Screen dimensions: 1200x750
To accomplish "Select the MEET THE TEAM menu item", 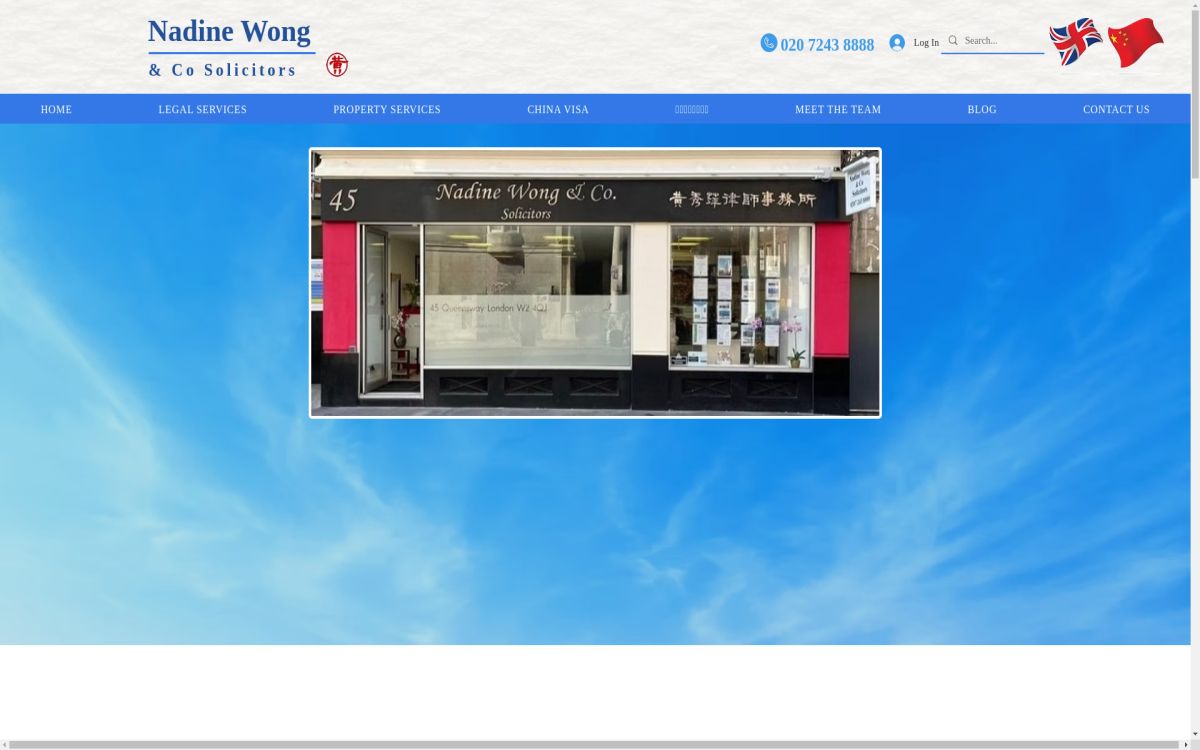I will 838,109.
